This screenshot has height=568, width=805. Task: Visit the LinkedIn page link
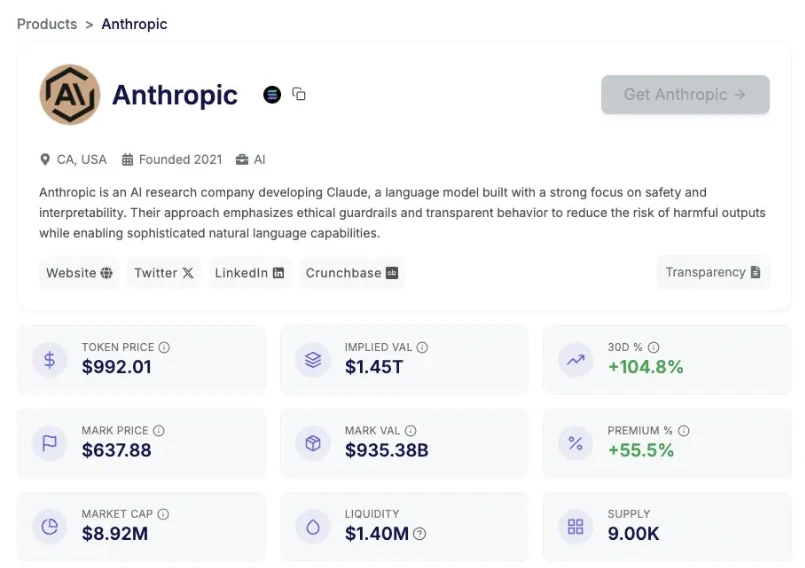(250, 273)
